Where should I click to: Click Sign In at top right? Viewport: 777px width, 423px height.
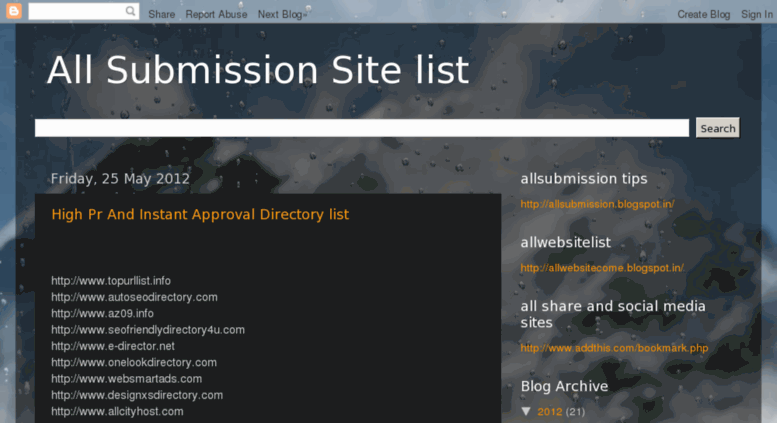point(757,14)
